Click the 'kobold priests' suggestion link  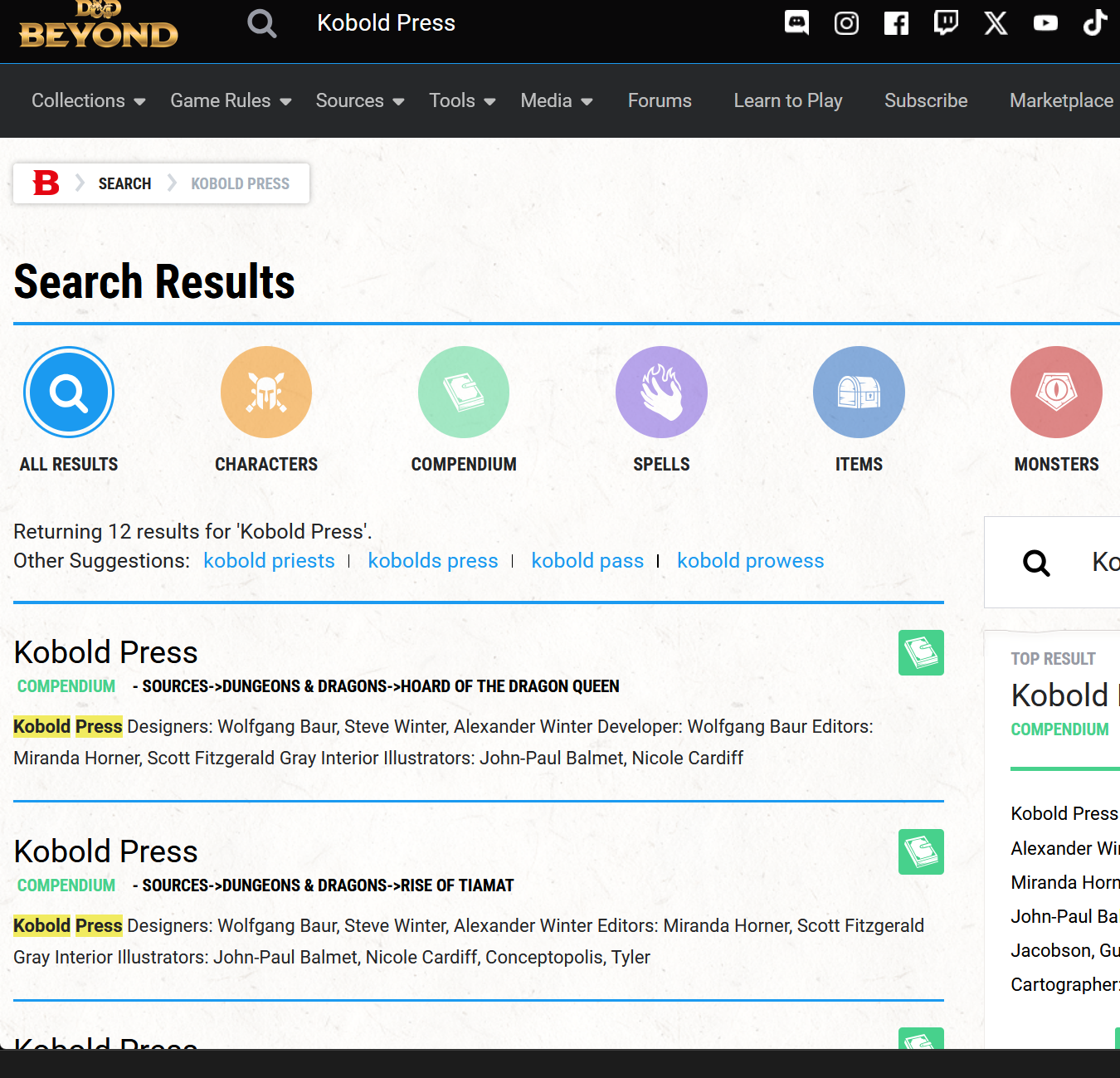(269, 561)
